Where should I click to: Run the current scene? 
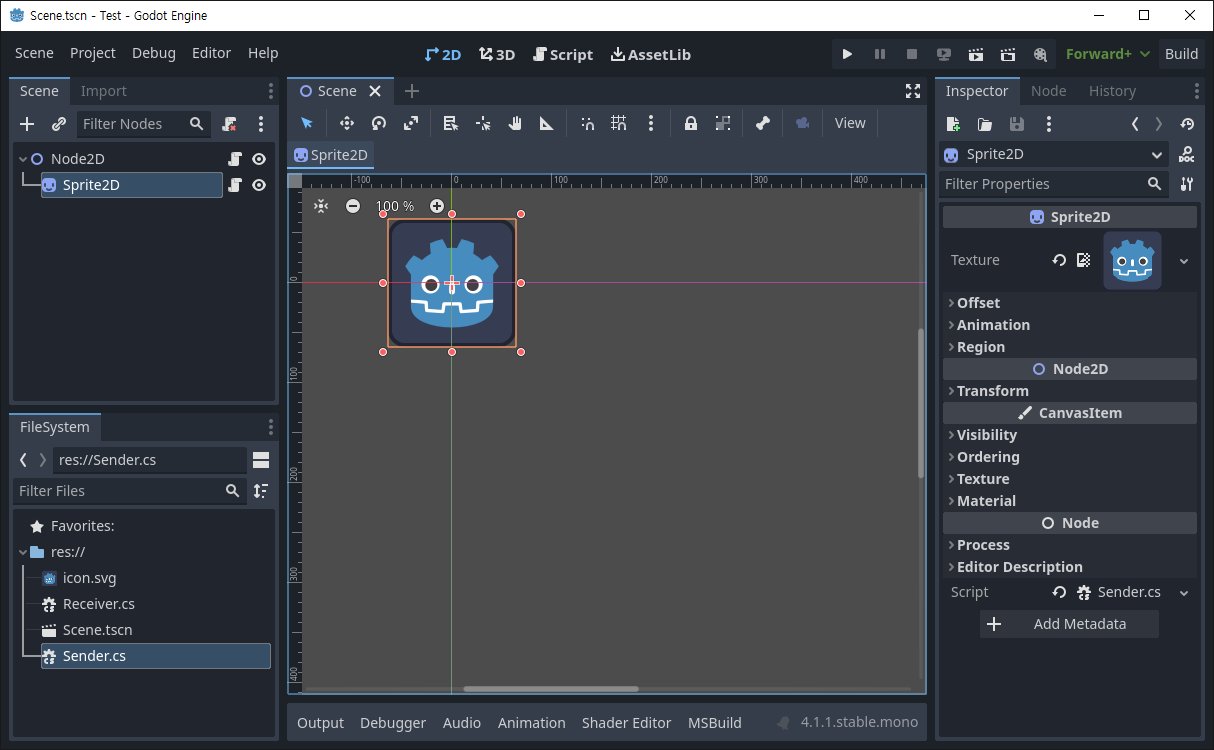976,54
